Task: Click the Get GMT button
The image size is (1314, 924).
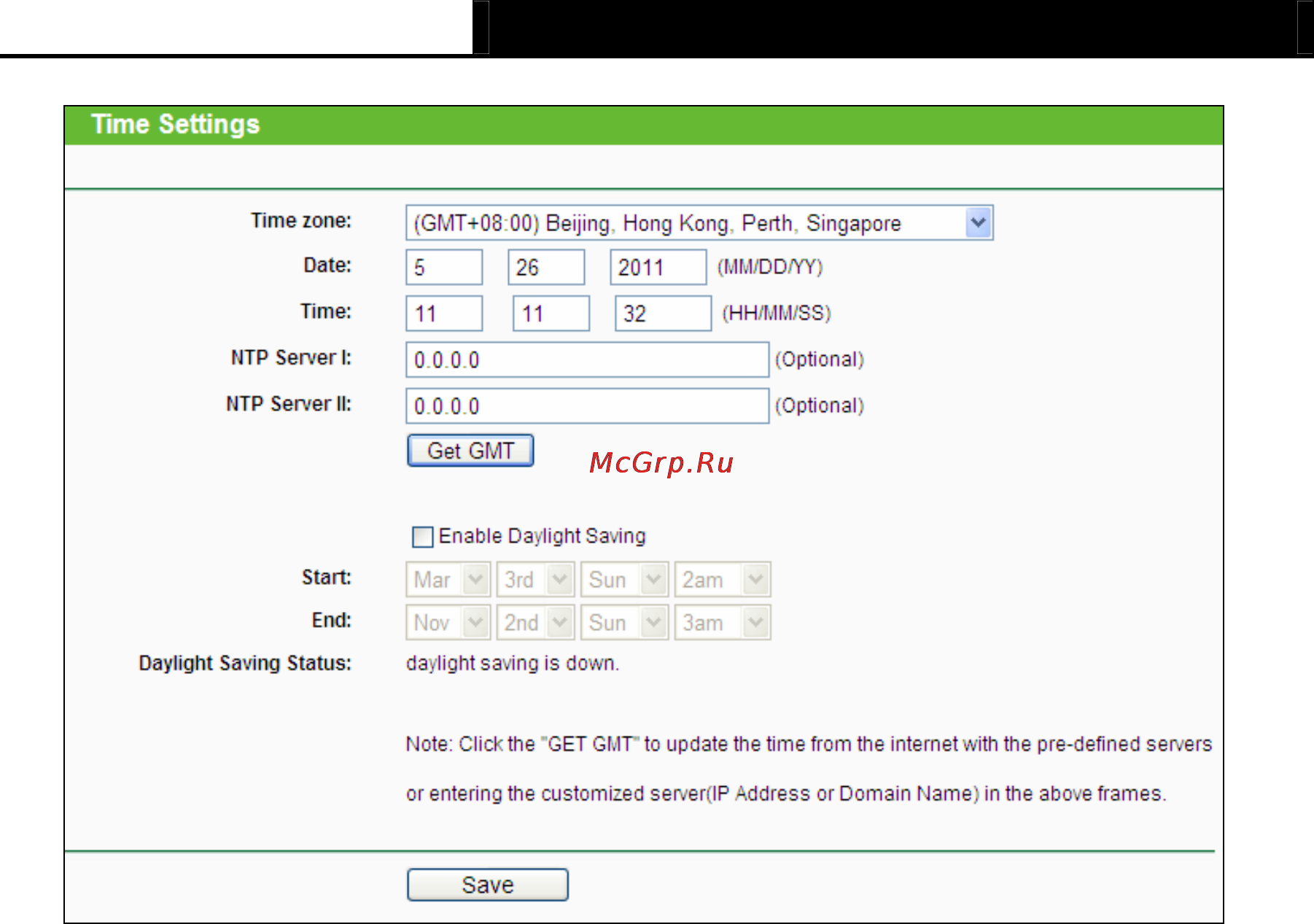Action: click(x=470, y=451)
